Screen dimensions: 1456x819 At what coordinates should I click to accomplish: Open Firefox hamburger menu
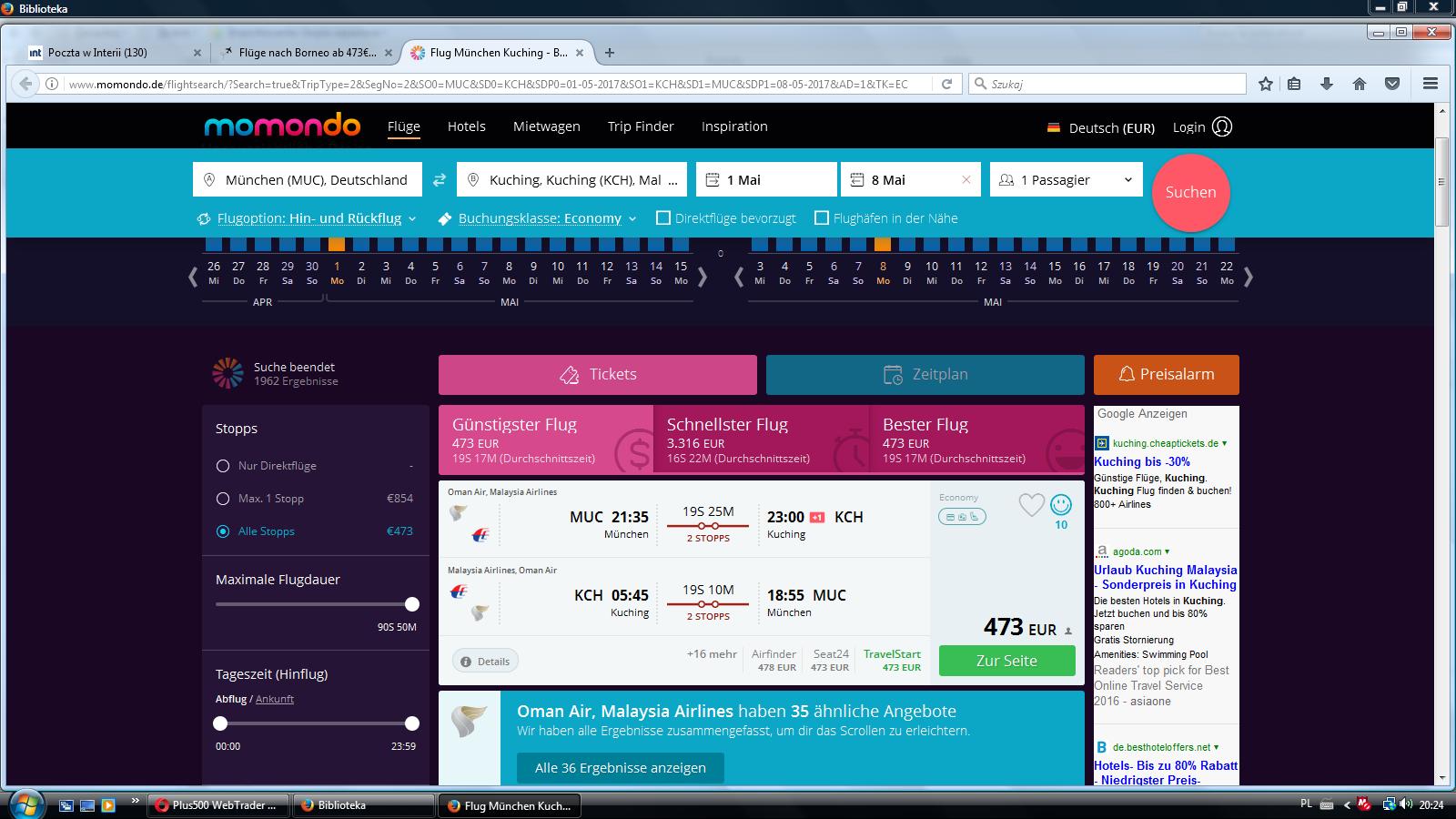1431,84
